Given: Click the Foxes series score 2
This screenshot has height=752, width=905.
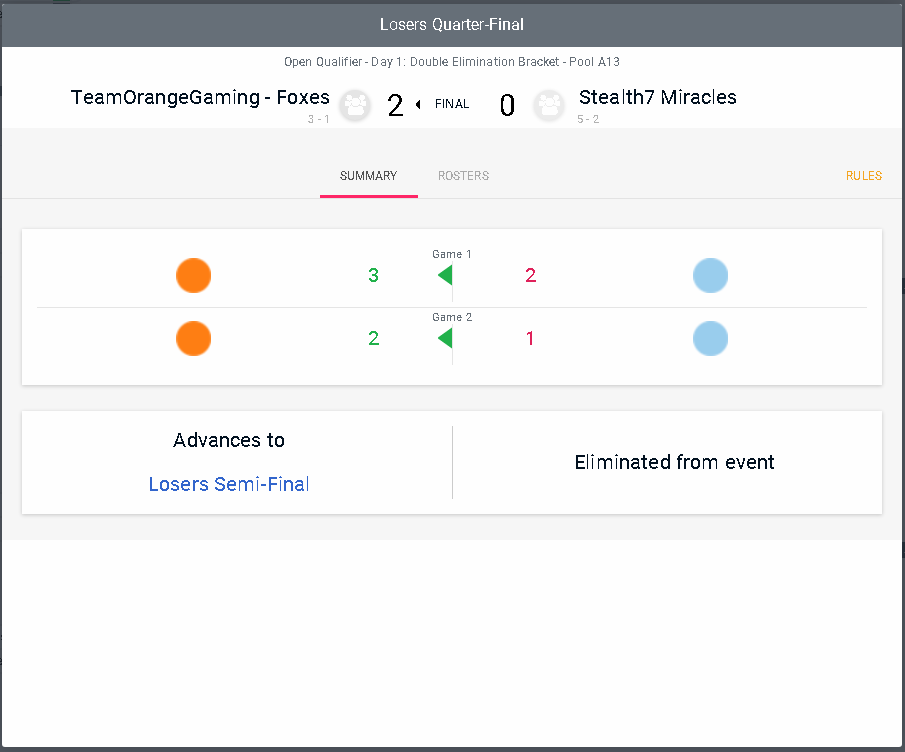Looking at the screenshot, I should click(395, 106).
